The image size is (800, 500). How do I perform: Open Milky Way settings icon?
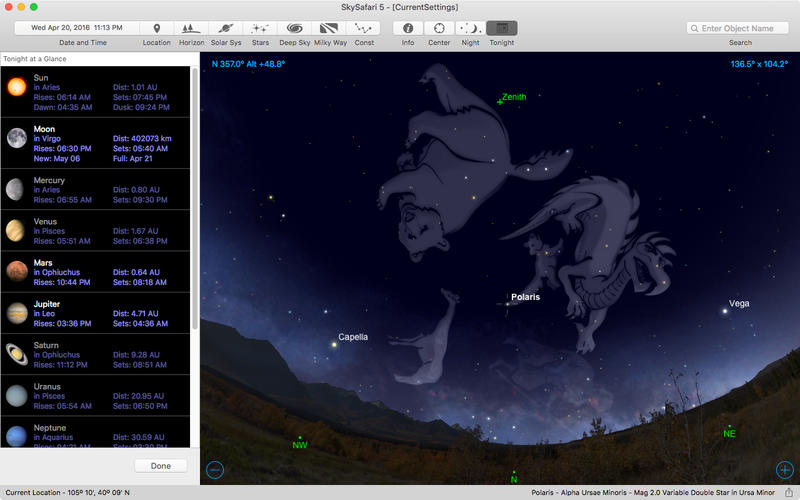329,28
